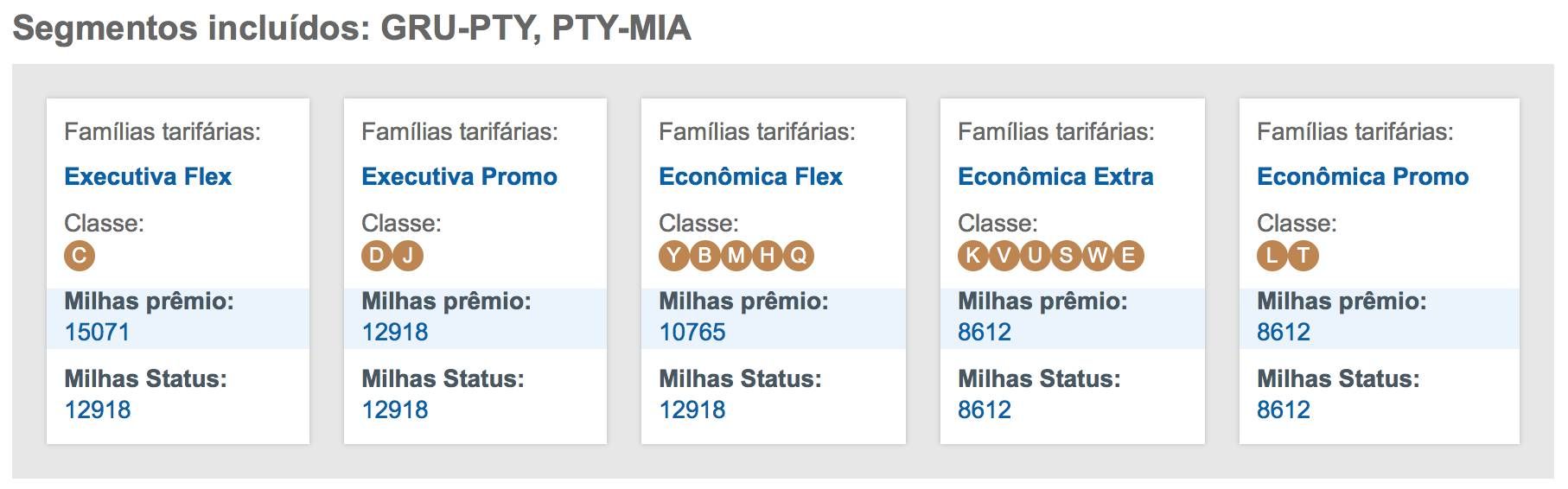
Task: Select the D class badge in Executiva Promo
Action: tap(377, 256)
